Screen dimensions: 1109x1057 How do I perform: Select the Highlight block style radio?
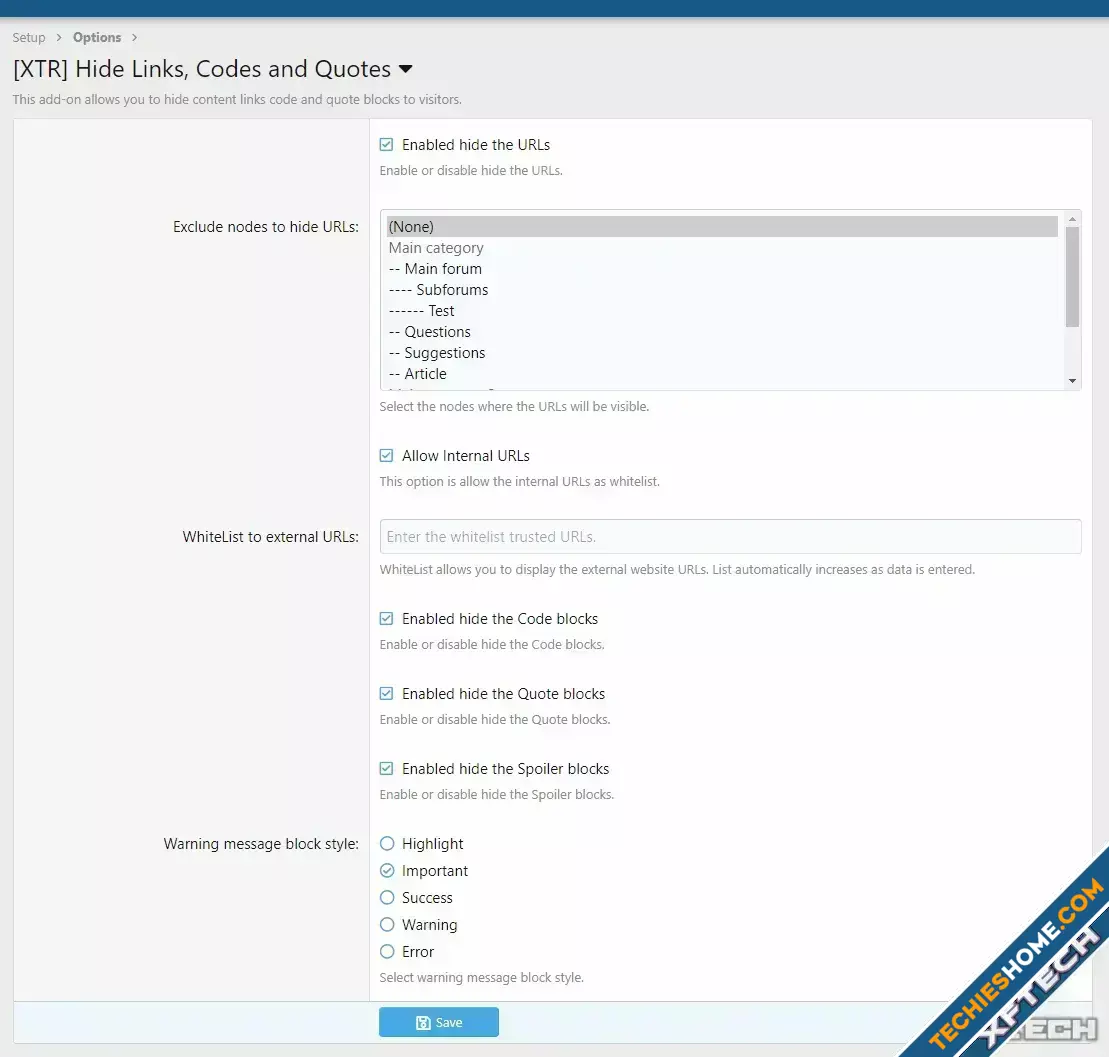(387, 844)
